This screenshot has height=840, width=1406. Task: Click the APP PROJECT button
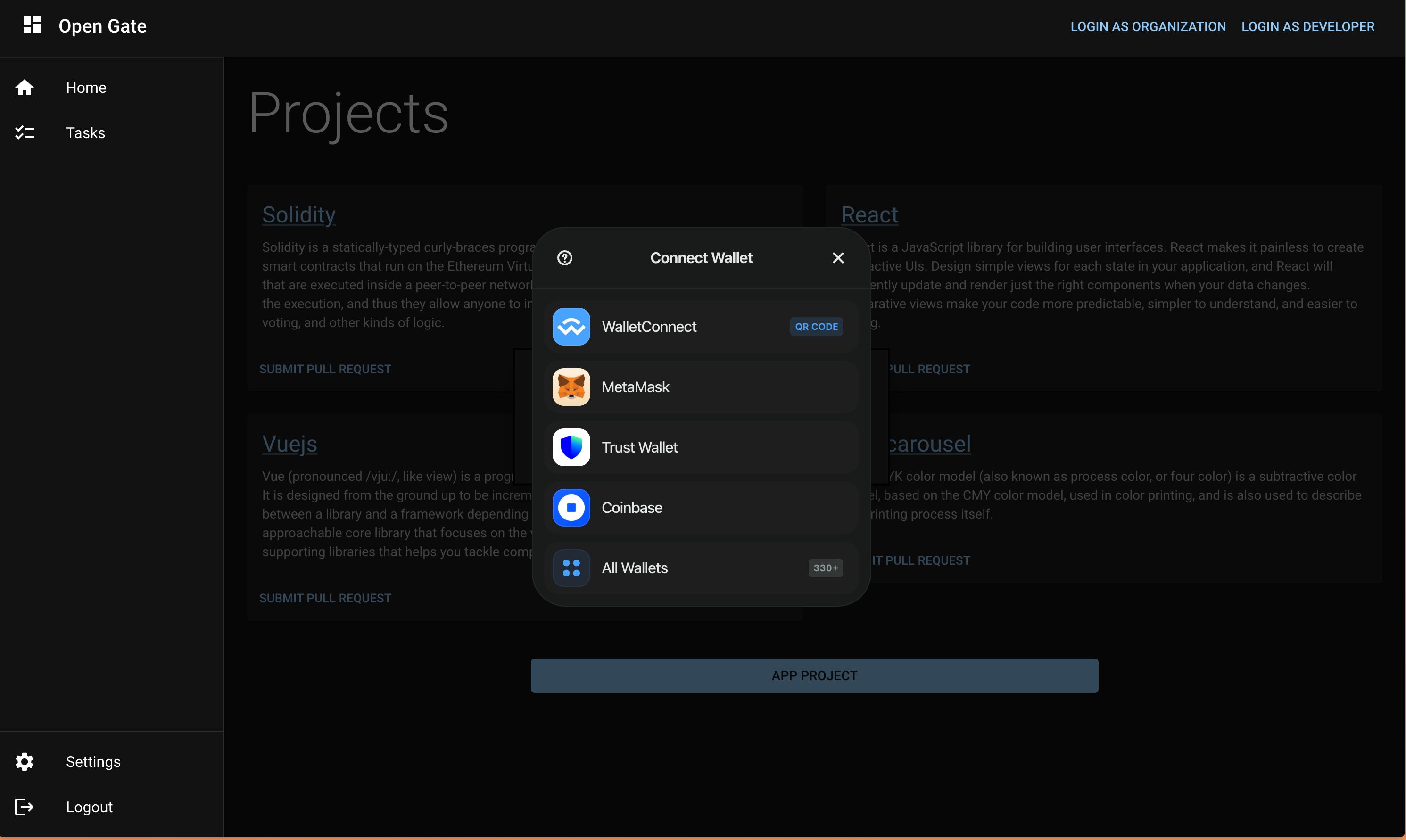coord(814,676)
